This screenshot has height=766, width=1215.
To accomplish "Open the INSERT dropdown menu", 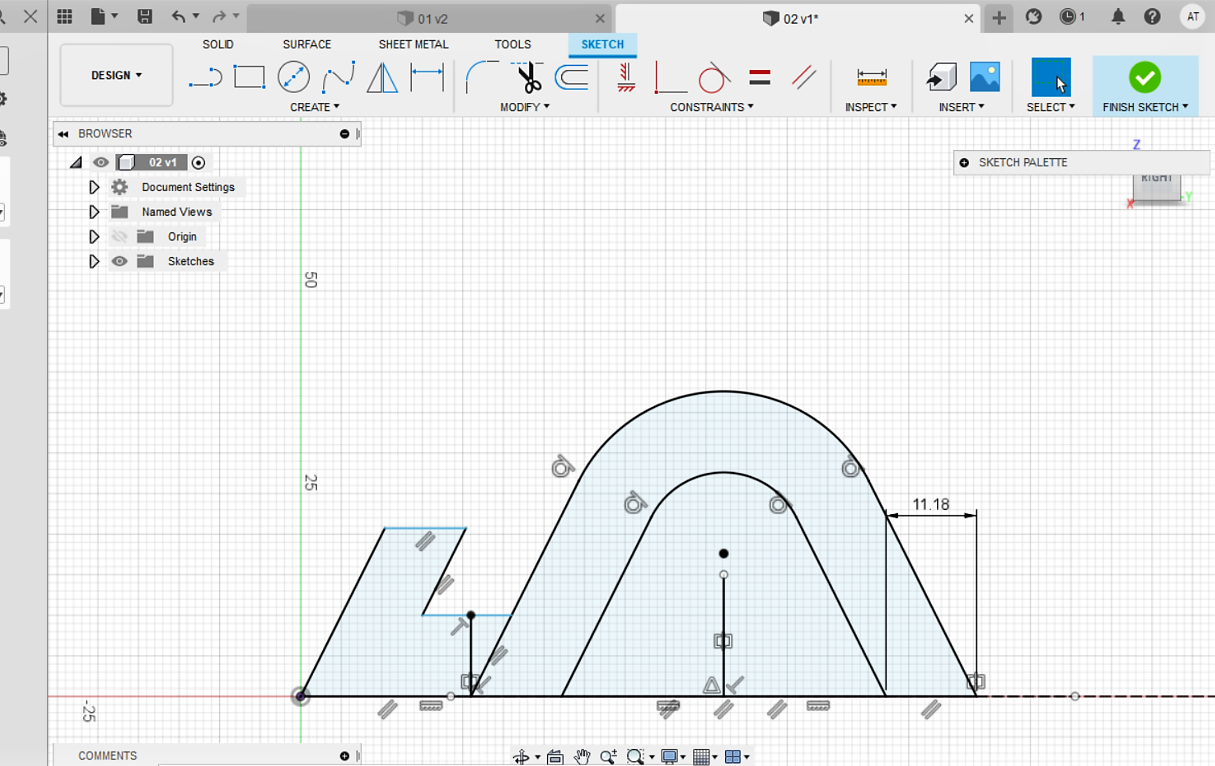I will [961, 107].
